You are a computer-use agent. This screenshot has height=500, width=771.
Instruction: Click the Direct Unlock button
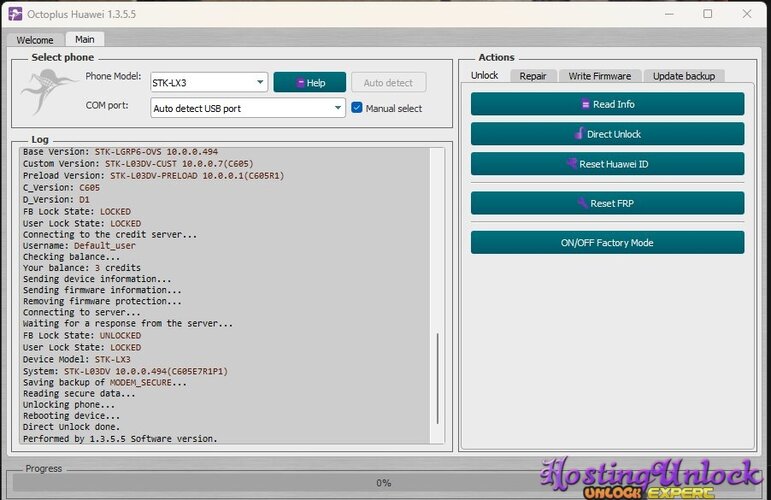(607, 134)
